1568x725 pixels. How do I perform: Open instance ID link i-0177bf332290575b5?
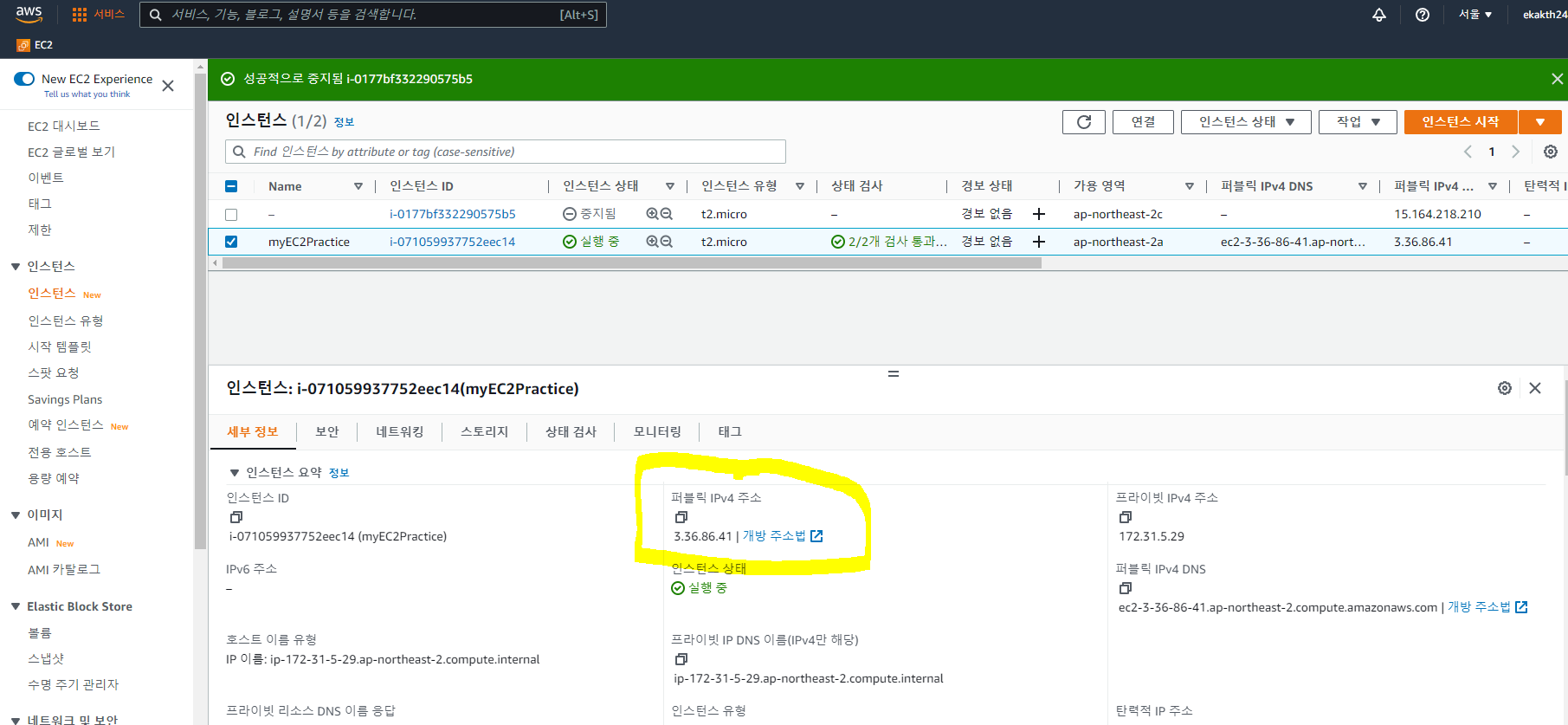(x=453, y=214)
